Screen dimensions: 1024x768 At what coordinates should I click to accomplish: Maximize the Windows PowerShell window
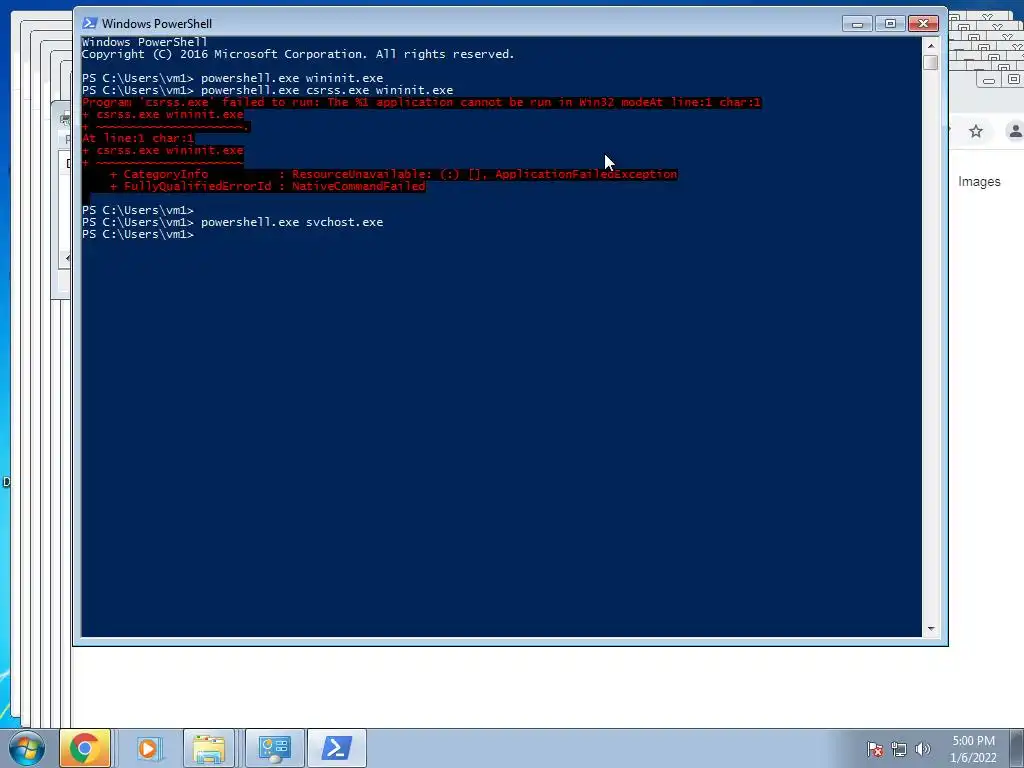pyautogui.click(x=890, y=24)
